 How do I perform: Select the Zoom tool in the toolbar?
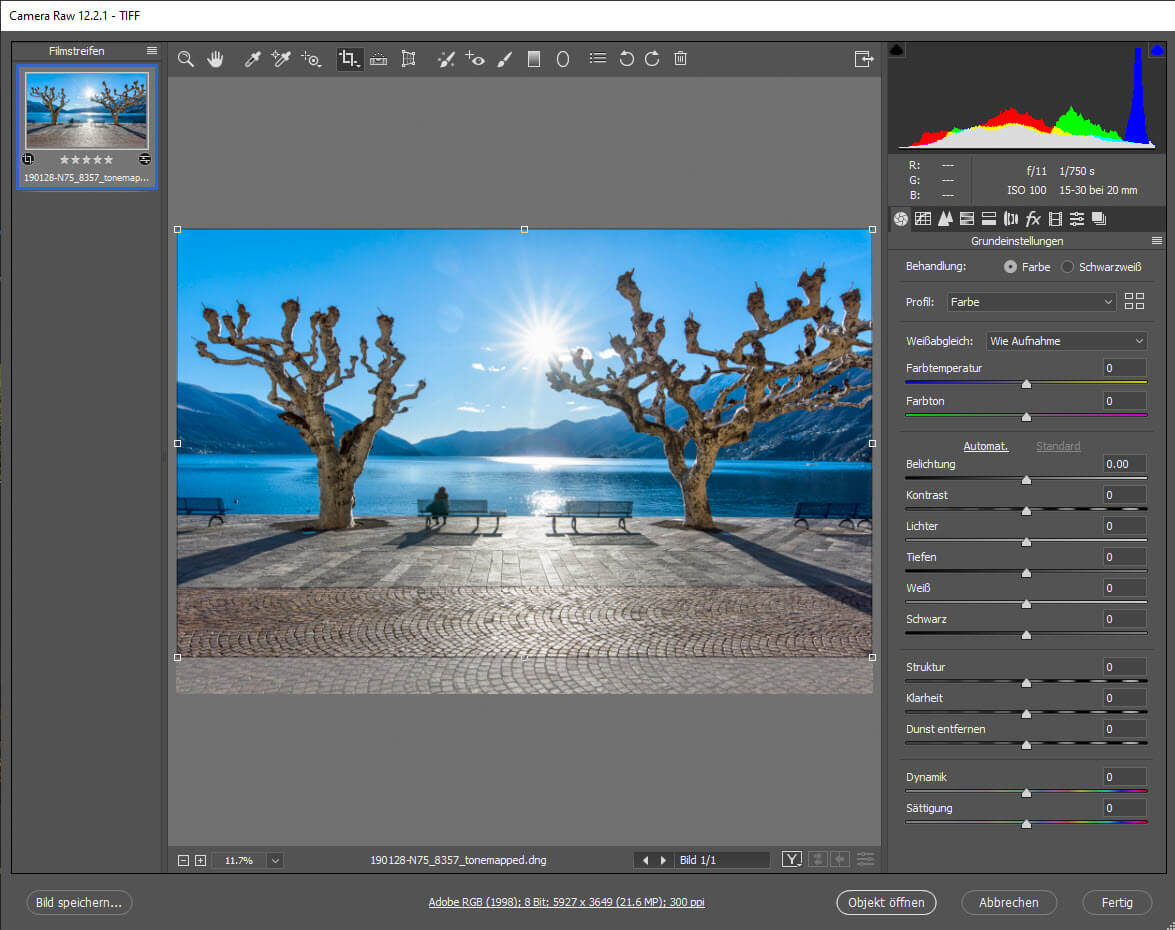185,59
